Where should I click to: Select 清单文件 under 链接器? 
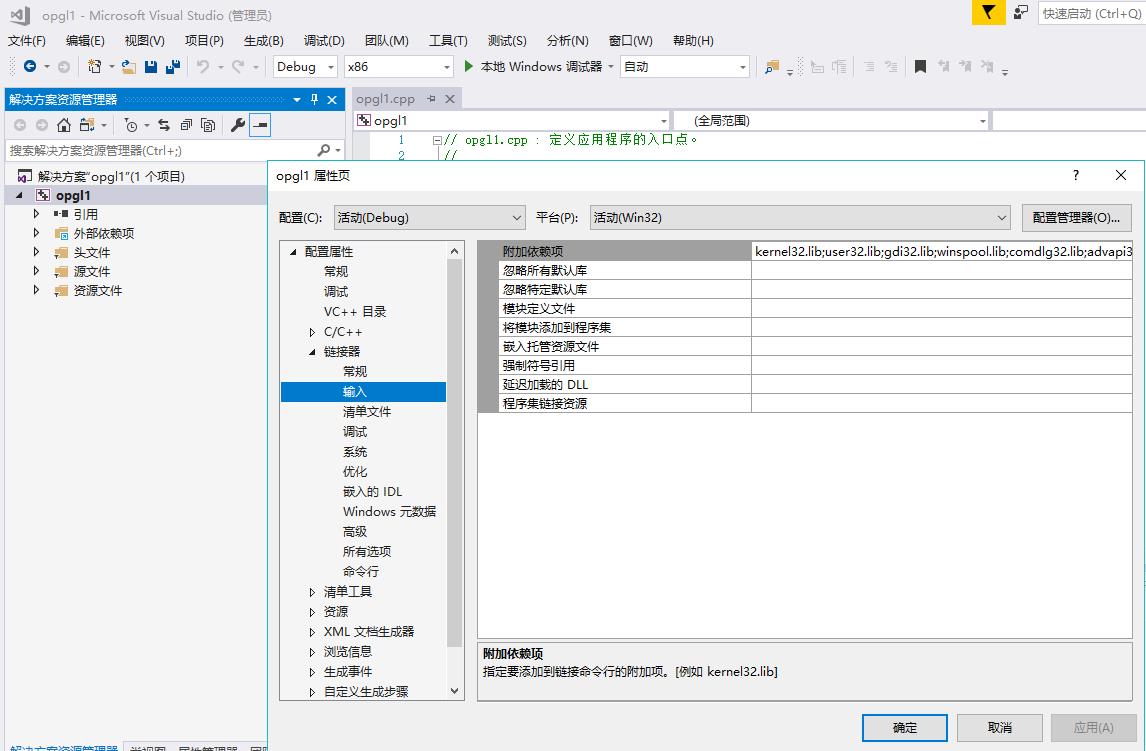coord(366,411)
